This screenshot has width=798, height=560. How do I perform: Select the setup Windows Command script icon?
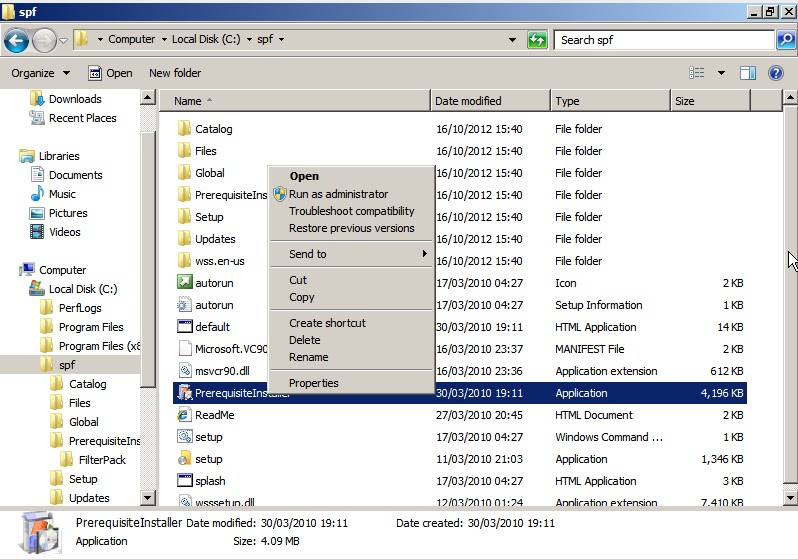click(184, 437)
